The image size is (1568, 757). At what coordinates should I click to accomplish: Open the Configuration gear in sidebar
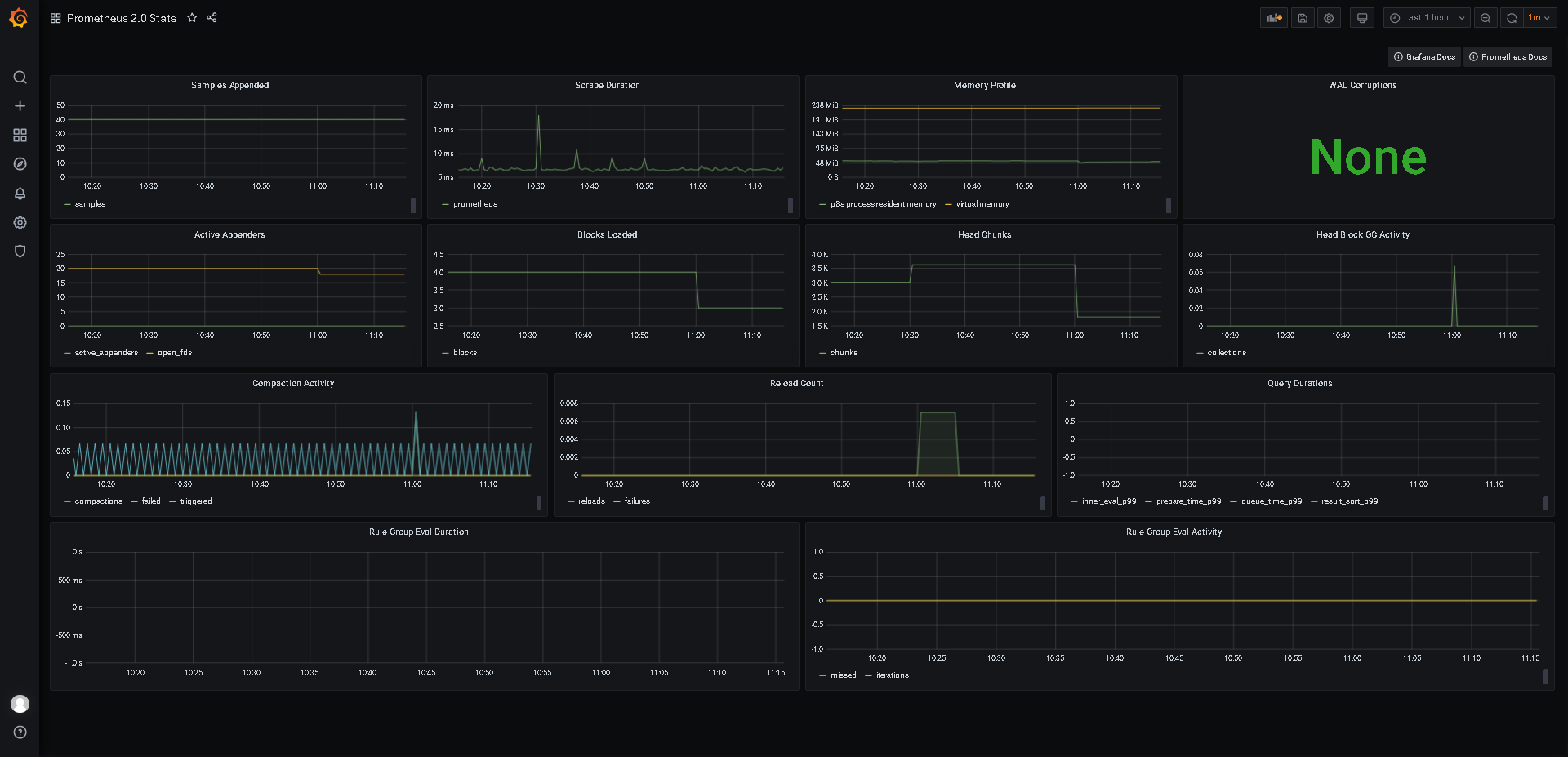point(20,222)
